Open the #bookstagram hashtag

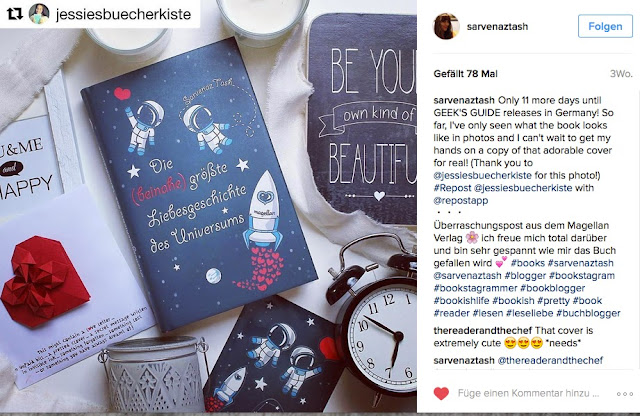coord(582,276)
